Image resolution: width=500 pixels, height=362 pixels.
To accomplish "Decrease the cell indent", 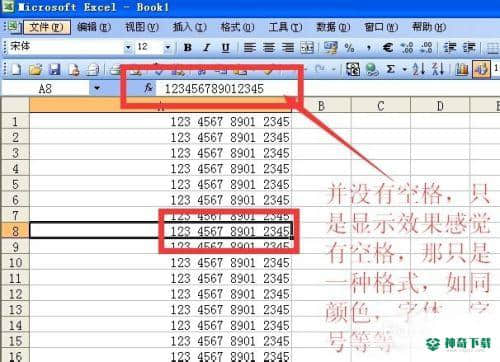I will (450, 48).
